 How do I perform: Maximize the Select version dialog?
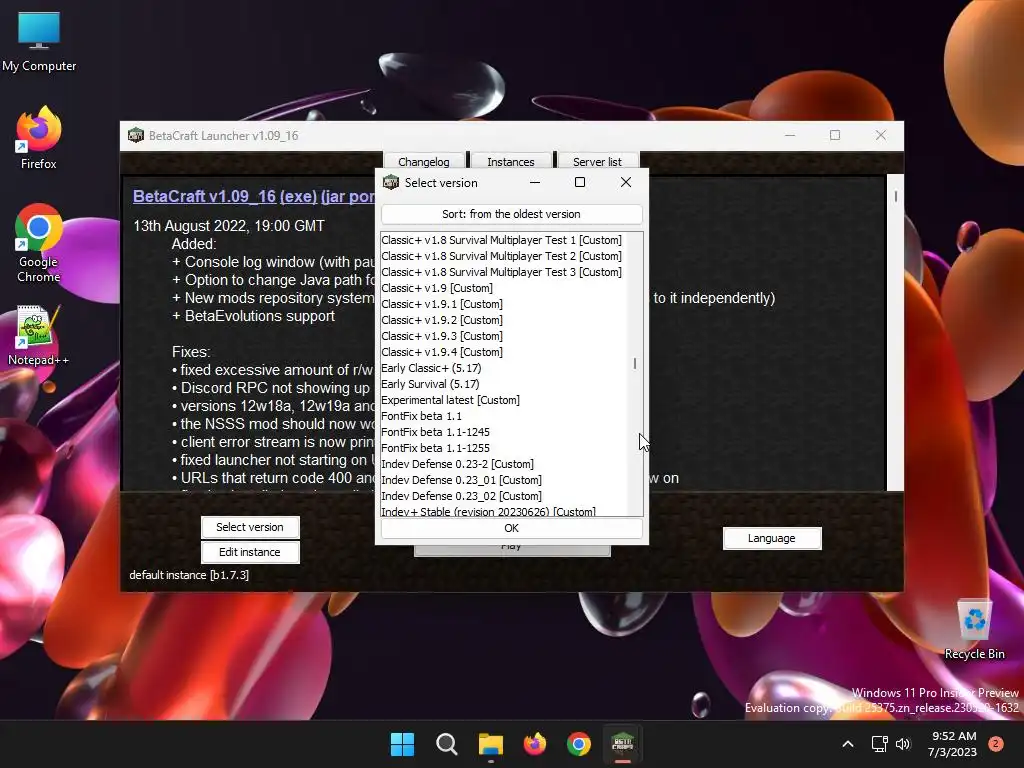coord(579,182)
